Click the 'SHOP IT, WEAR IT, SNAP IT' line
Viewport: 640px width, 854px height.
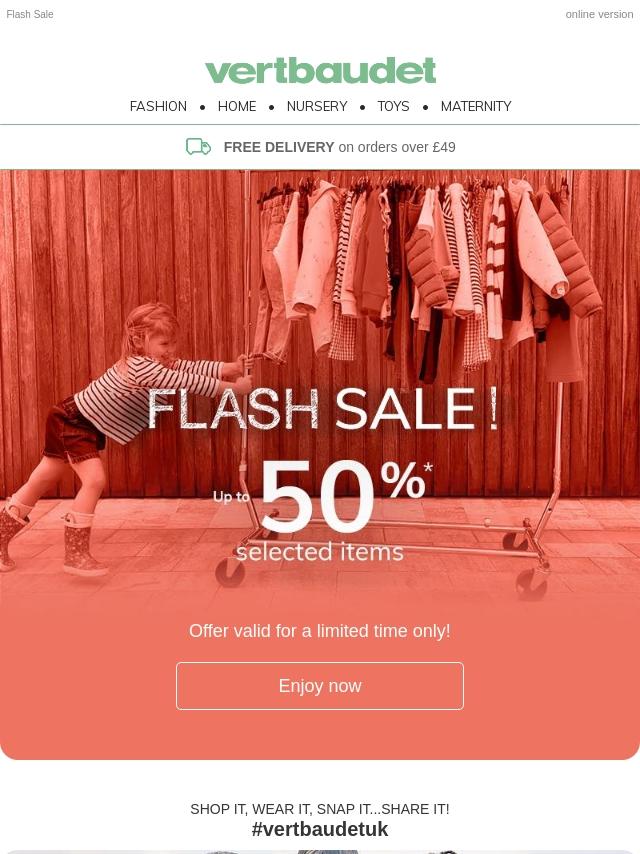320,809
